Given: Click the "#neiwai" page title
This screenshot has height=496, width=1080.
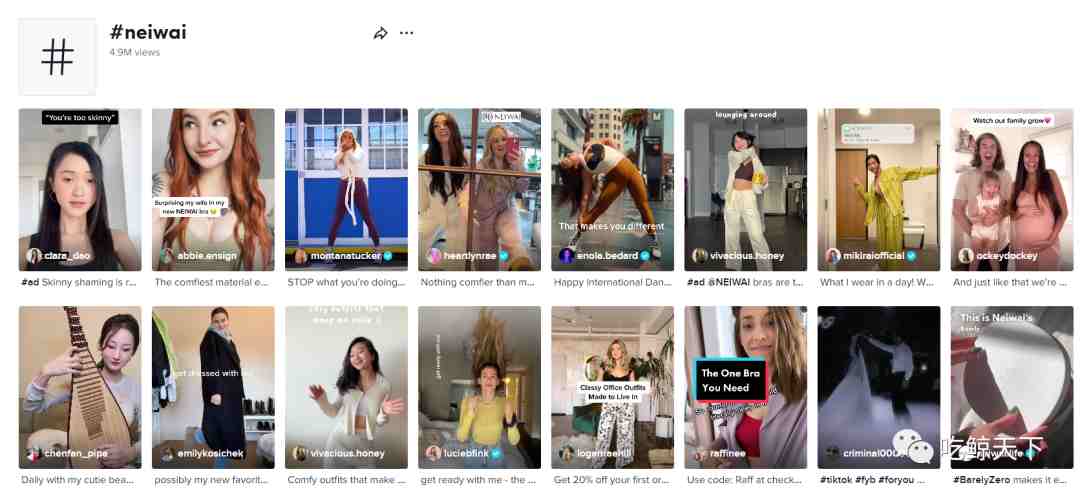Looking at the screenshot, I should pos(148,32).
